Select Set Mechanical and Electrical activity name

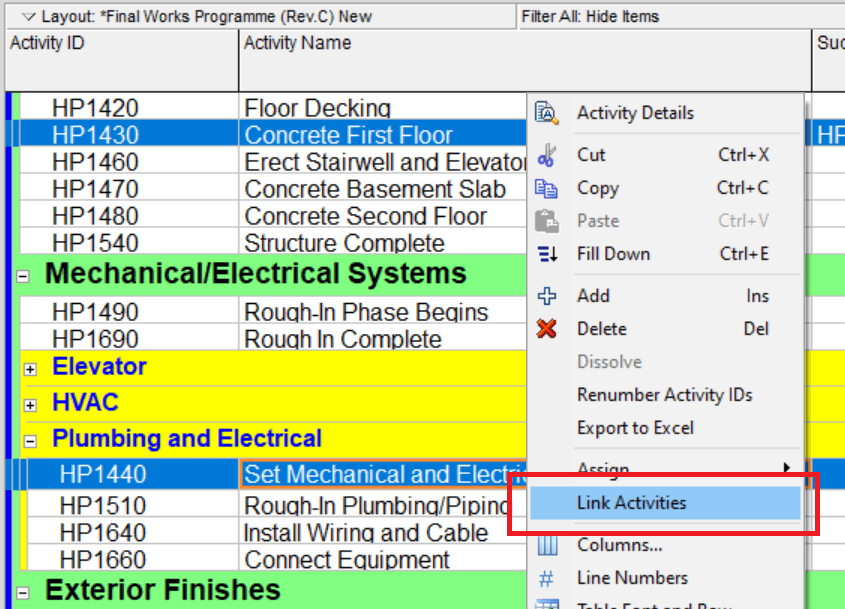[x=385, y=474]
